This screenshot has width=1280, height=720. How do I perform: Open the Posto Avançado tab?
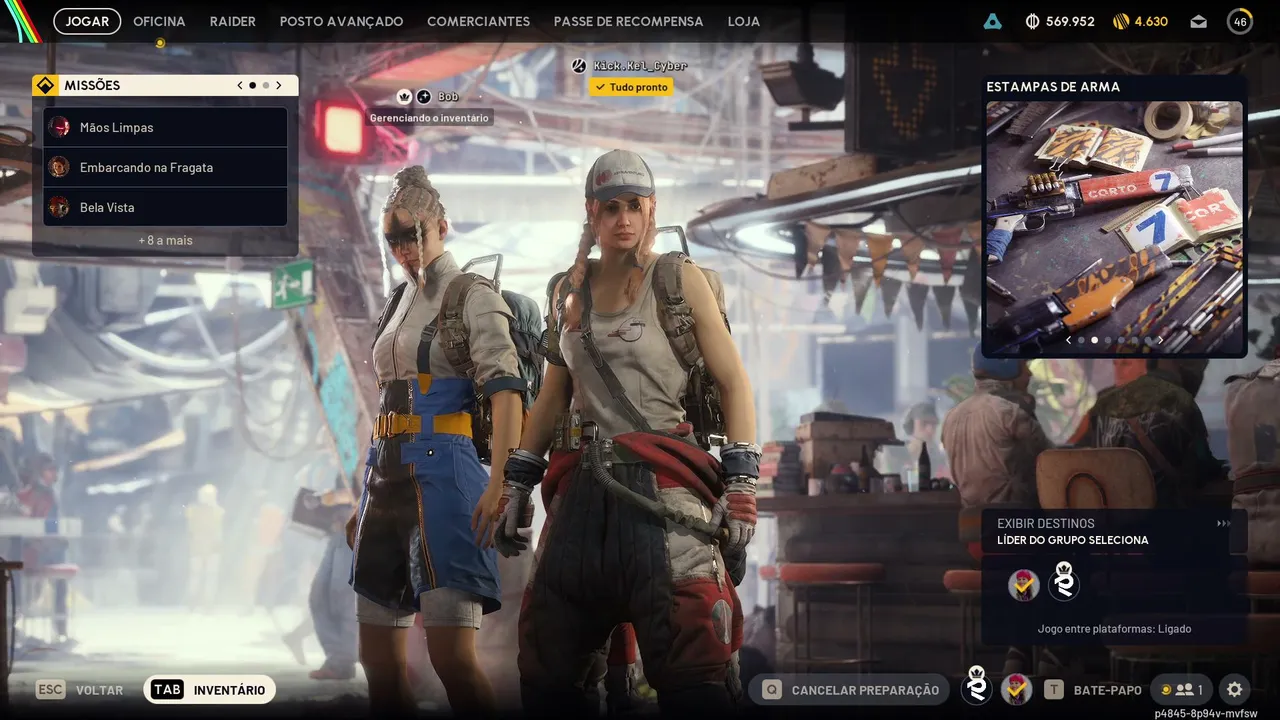(x=342, y=21)
